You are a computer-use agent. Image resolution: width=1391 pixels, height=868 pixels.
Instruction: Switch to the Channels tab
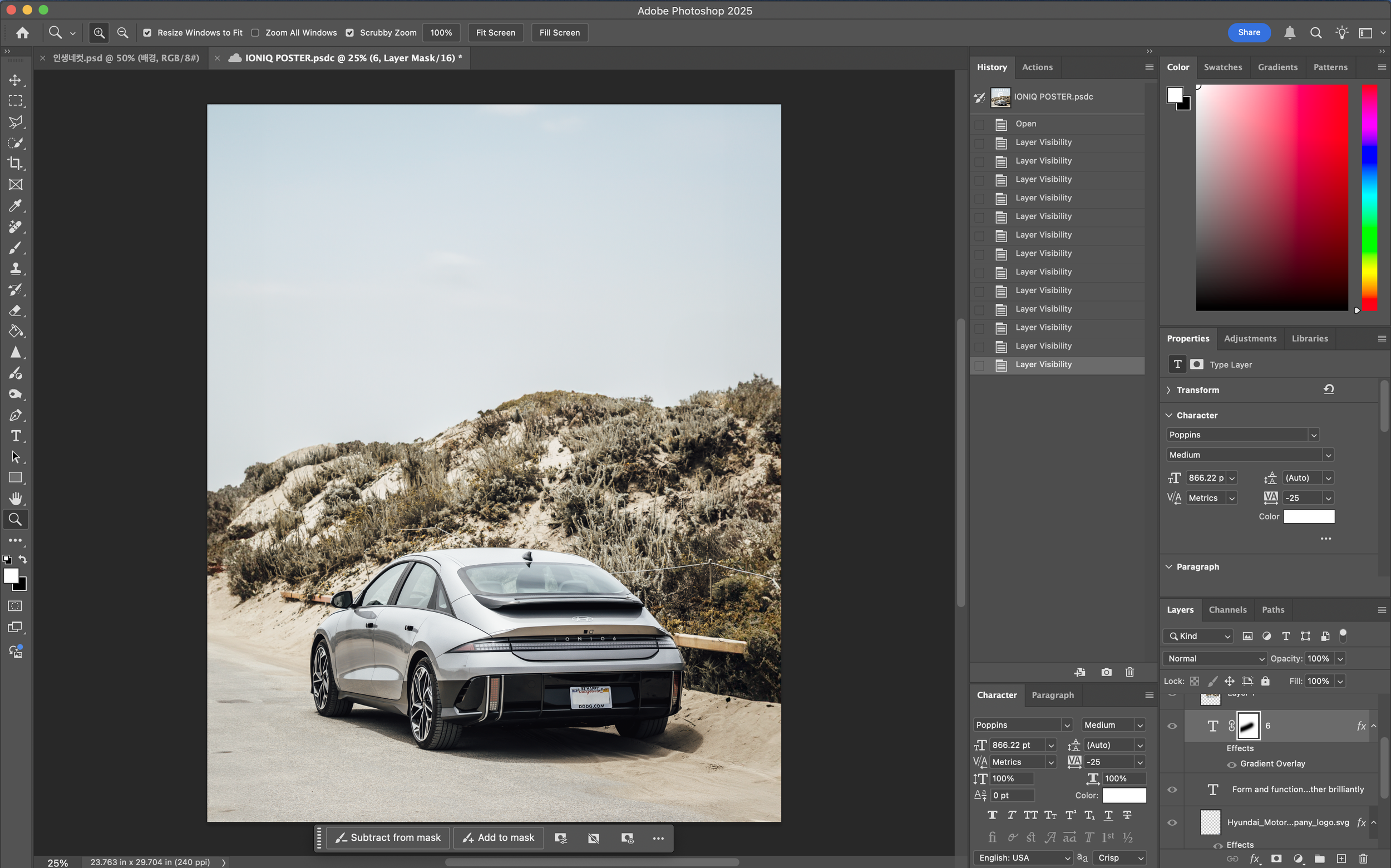1227,610
